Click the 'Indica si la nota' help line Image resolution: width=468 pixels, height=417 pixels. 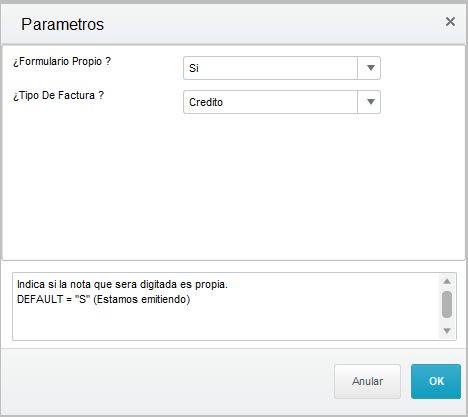[x=122, y=284]
